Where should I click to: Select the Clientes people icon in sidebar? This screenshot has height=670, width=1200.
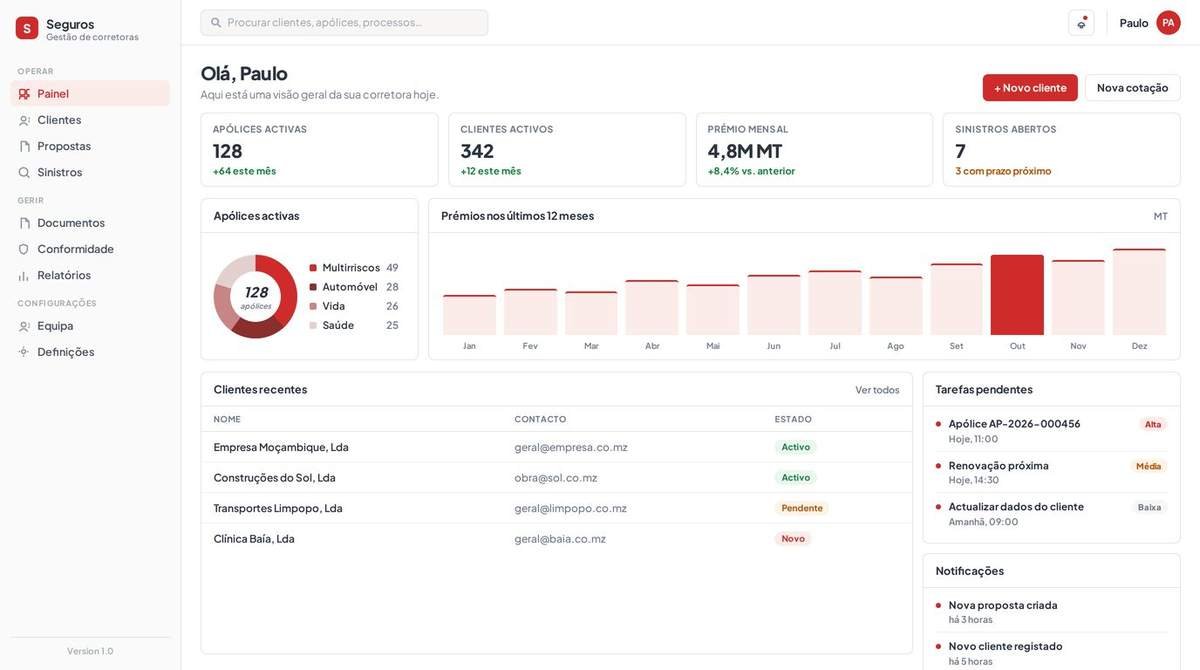coord(24,120)
